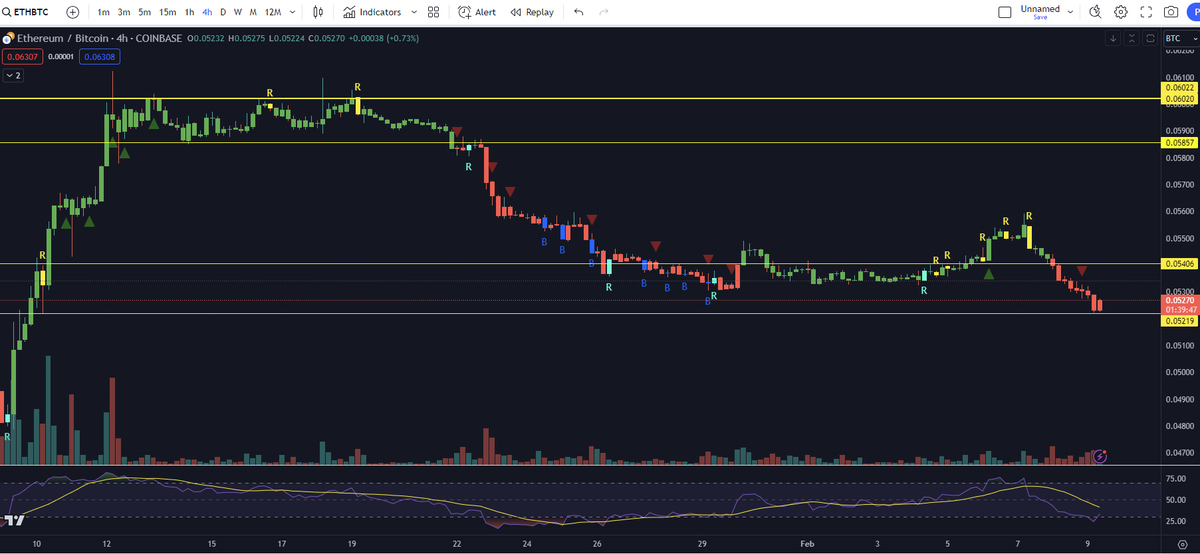The height and width of the screenshot is (554, 1200).
Task: Click the yellow horizontal line at 0.06020
Action: [x=580, y=99]
